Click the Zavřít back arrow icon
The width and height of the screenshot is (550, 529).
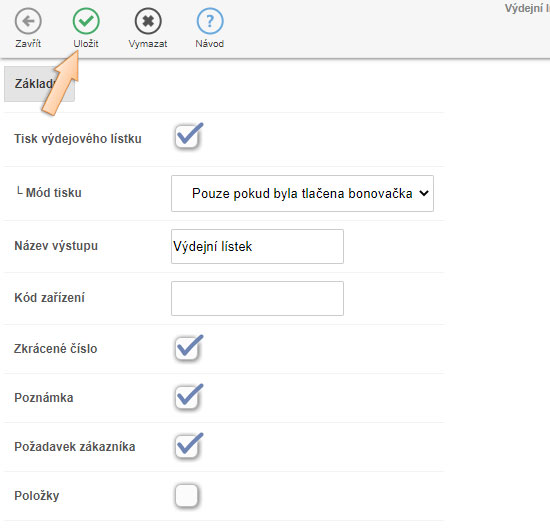[x=28, y=21]
